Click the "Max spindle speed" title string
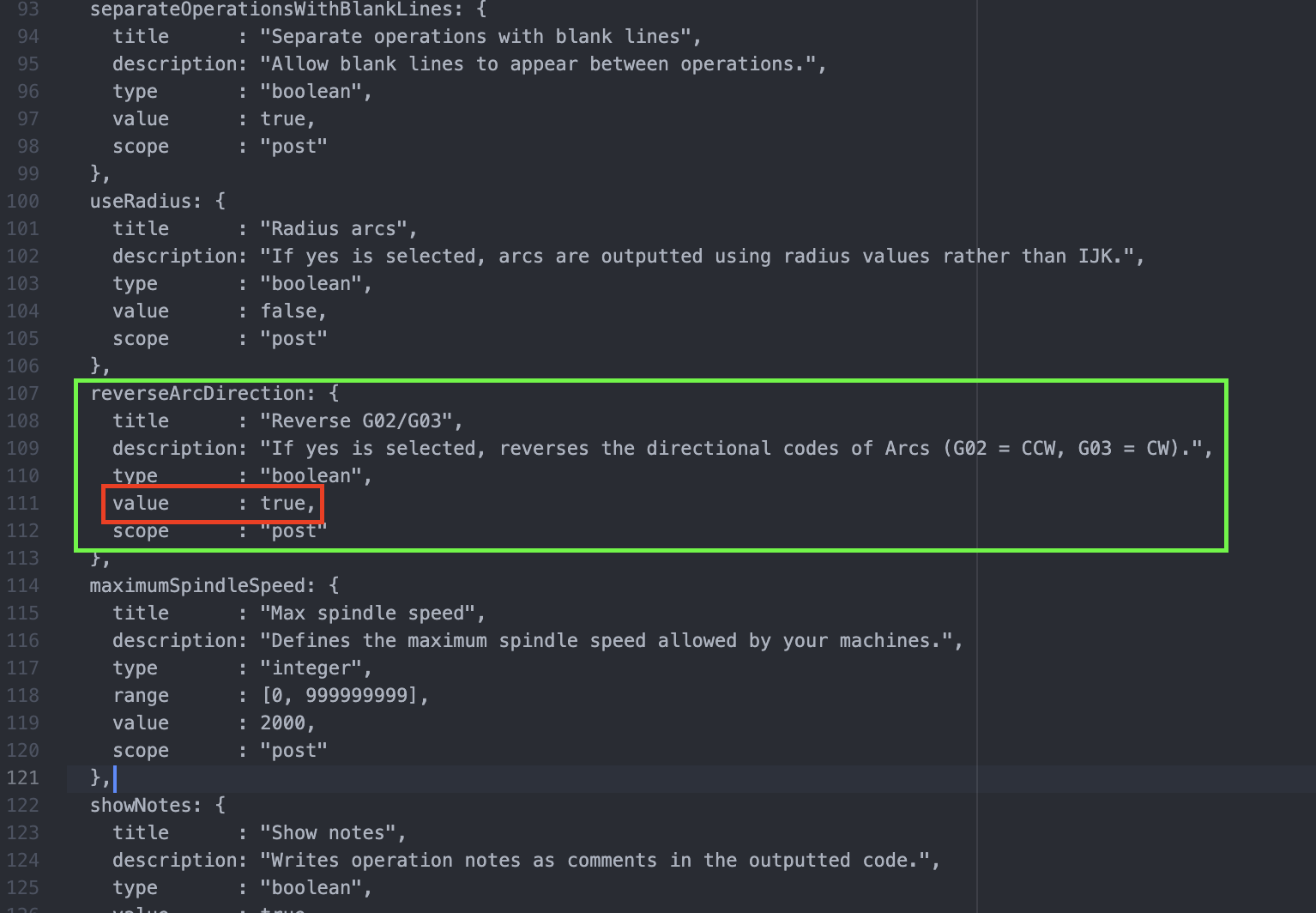Viewport: 1316px width, 913px height. (371, 614)
